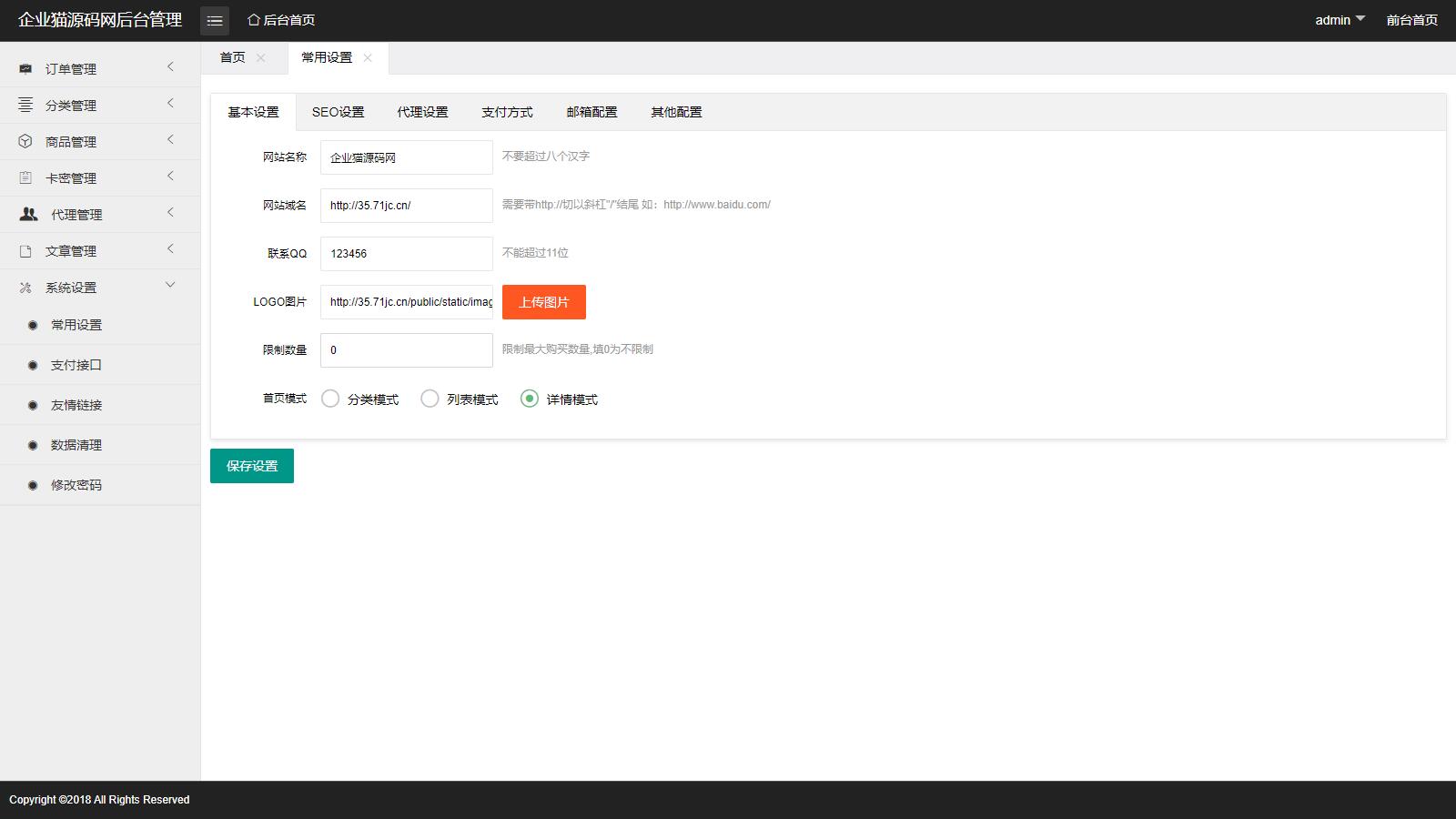Click the 代理管理 users icon
Image resolution: width=1456 pixels, height=819 pixels.
29,215
